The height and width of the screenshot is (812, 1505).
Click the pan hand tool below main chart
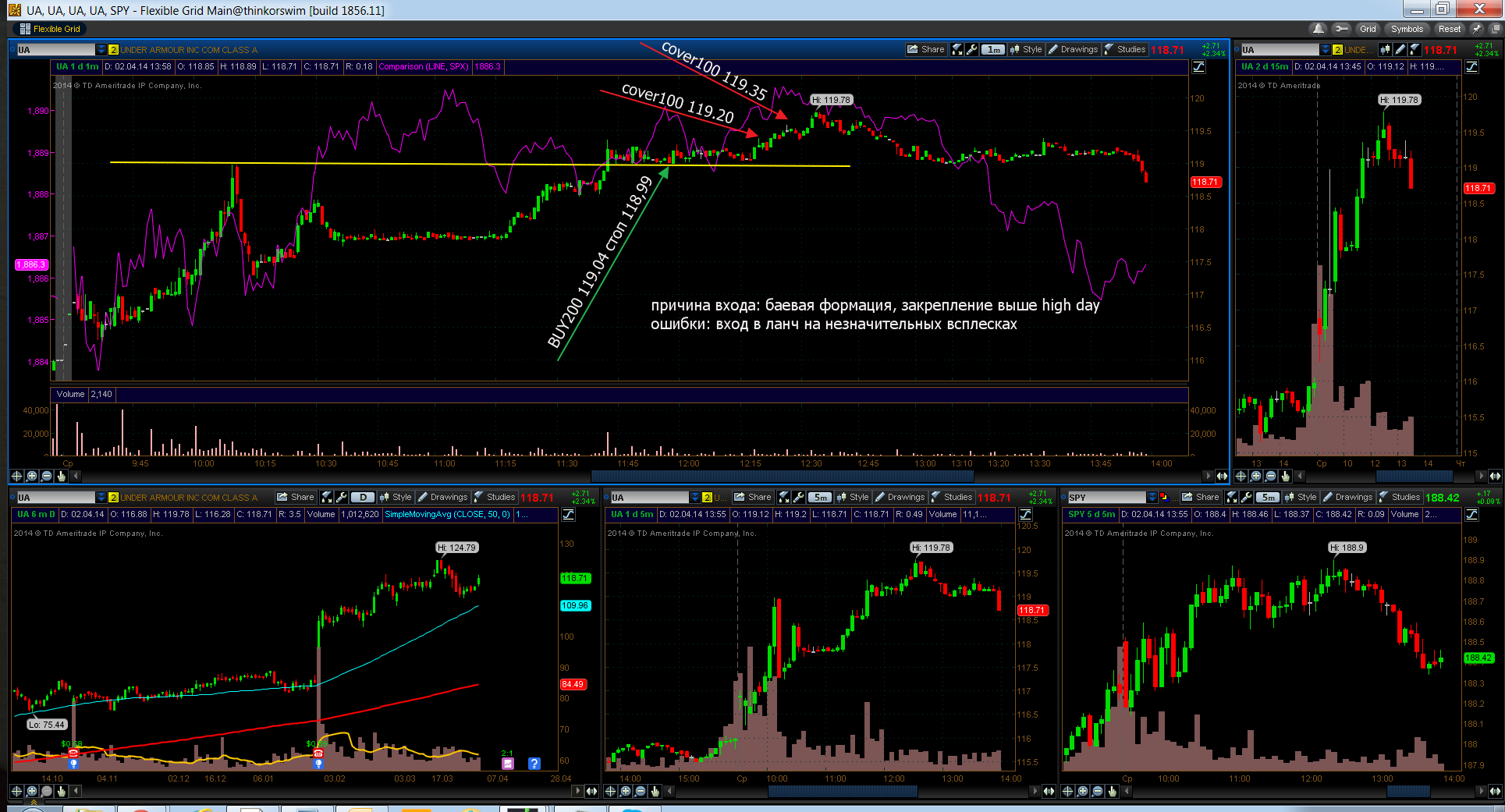(x=61, y=476)
